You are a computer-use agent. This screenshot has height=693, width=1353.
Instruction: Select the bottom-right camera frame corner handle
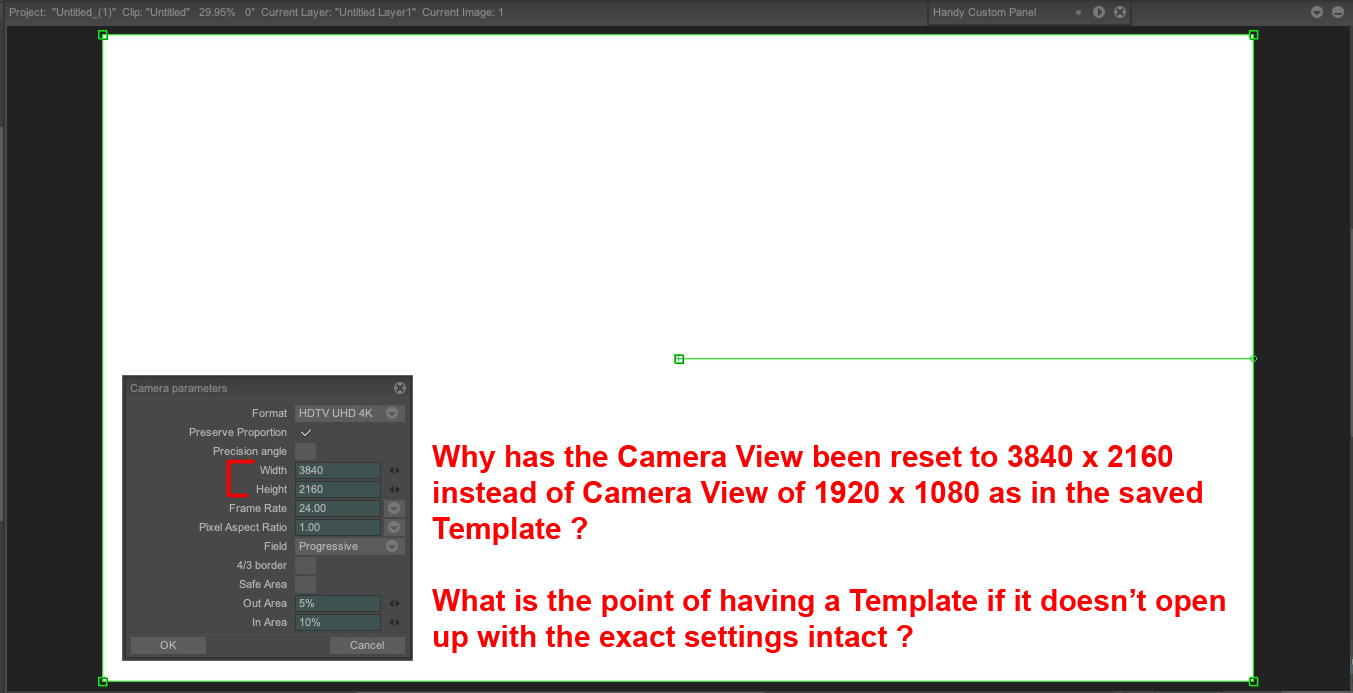click(1253, 681)
